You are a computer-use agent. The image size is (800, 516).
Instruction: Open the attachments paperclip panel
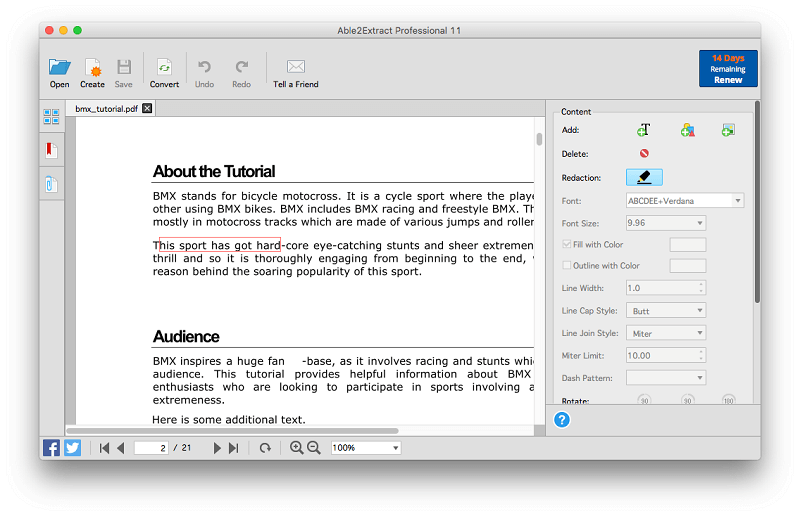tap(52, 184)
